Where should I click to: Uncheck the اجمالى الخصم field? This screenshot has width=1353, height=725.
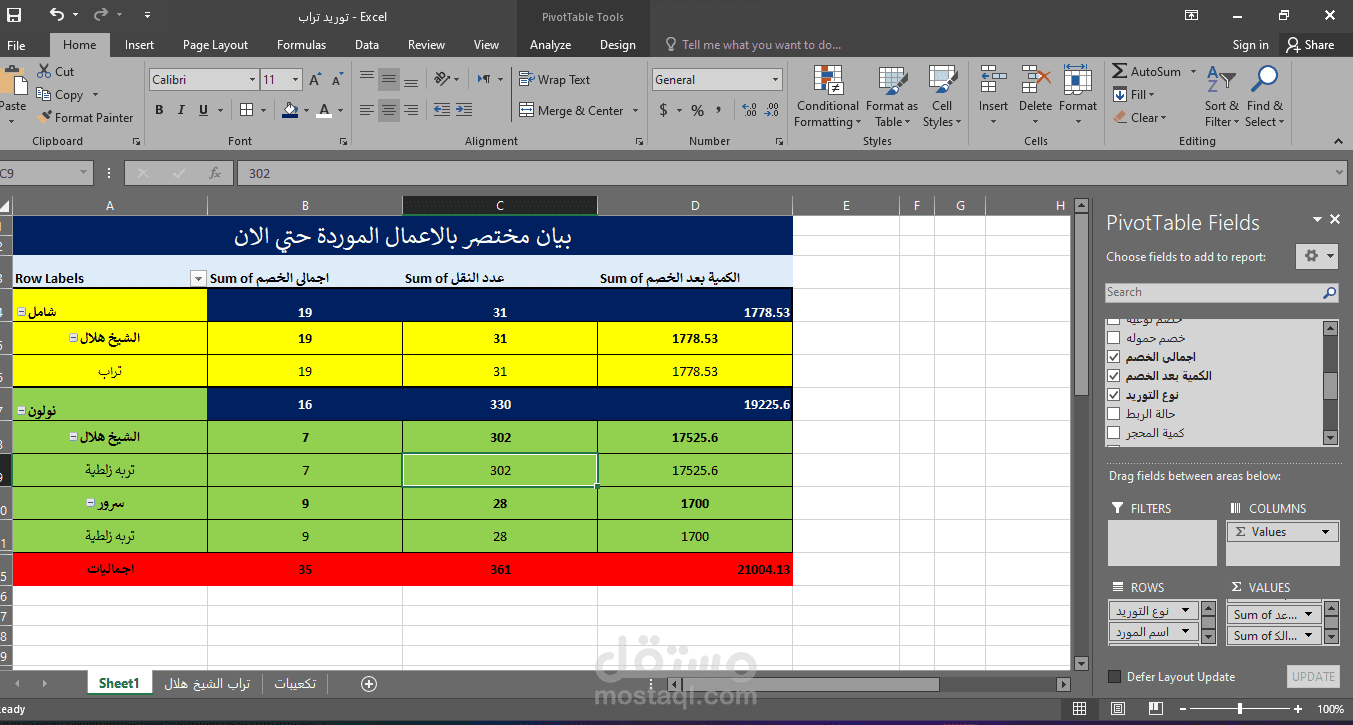pyautogui.click(x=1113, y=357)
